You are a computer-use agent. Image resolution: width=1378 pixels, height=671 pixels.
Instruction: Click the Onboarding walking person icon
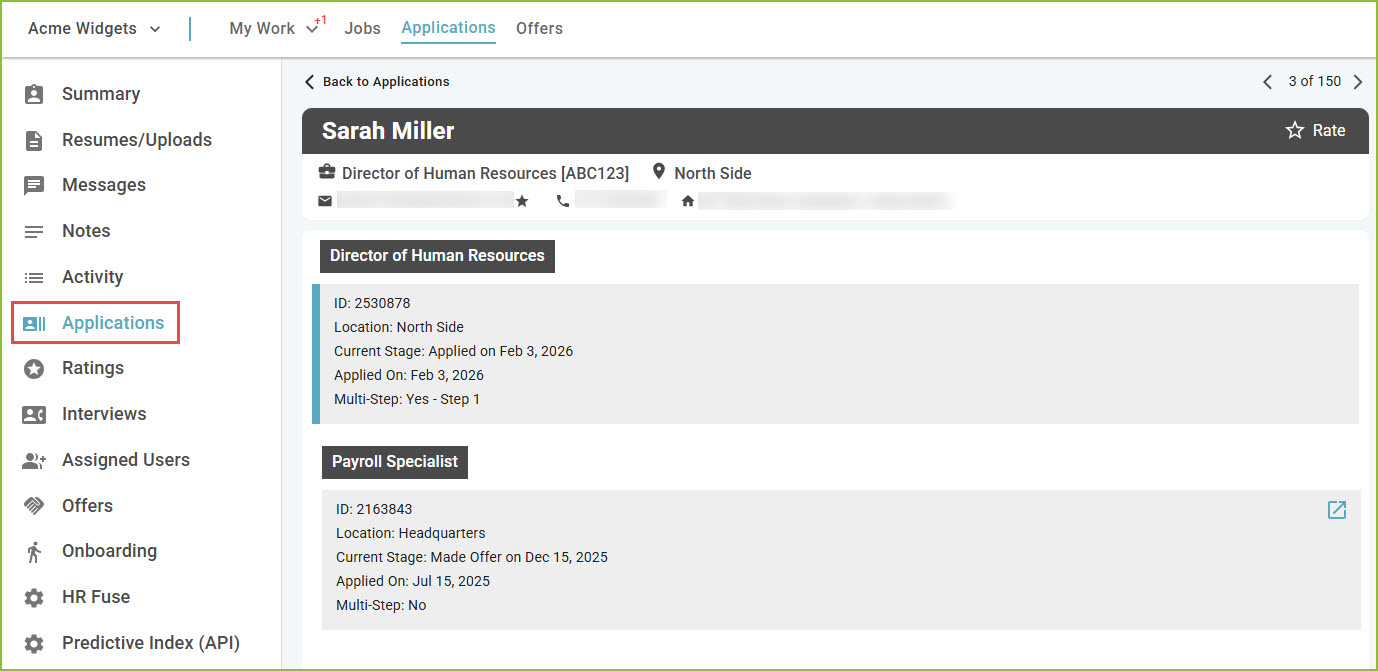[x=34, y=552]
